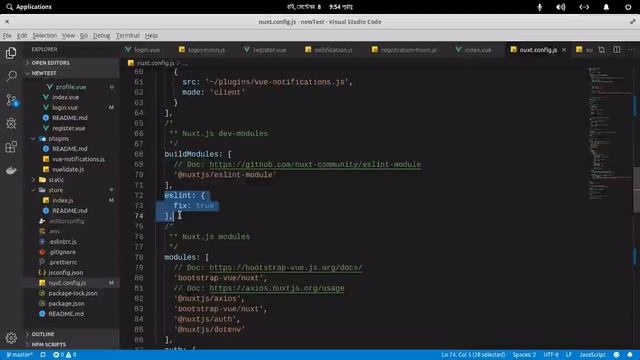
Task: Open editor More Actions ellipsis
Action: [631, 50]
